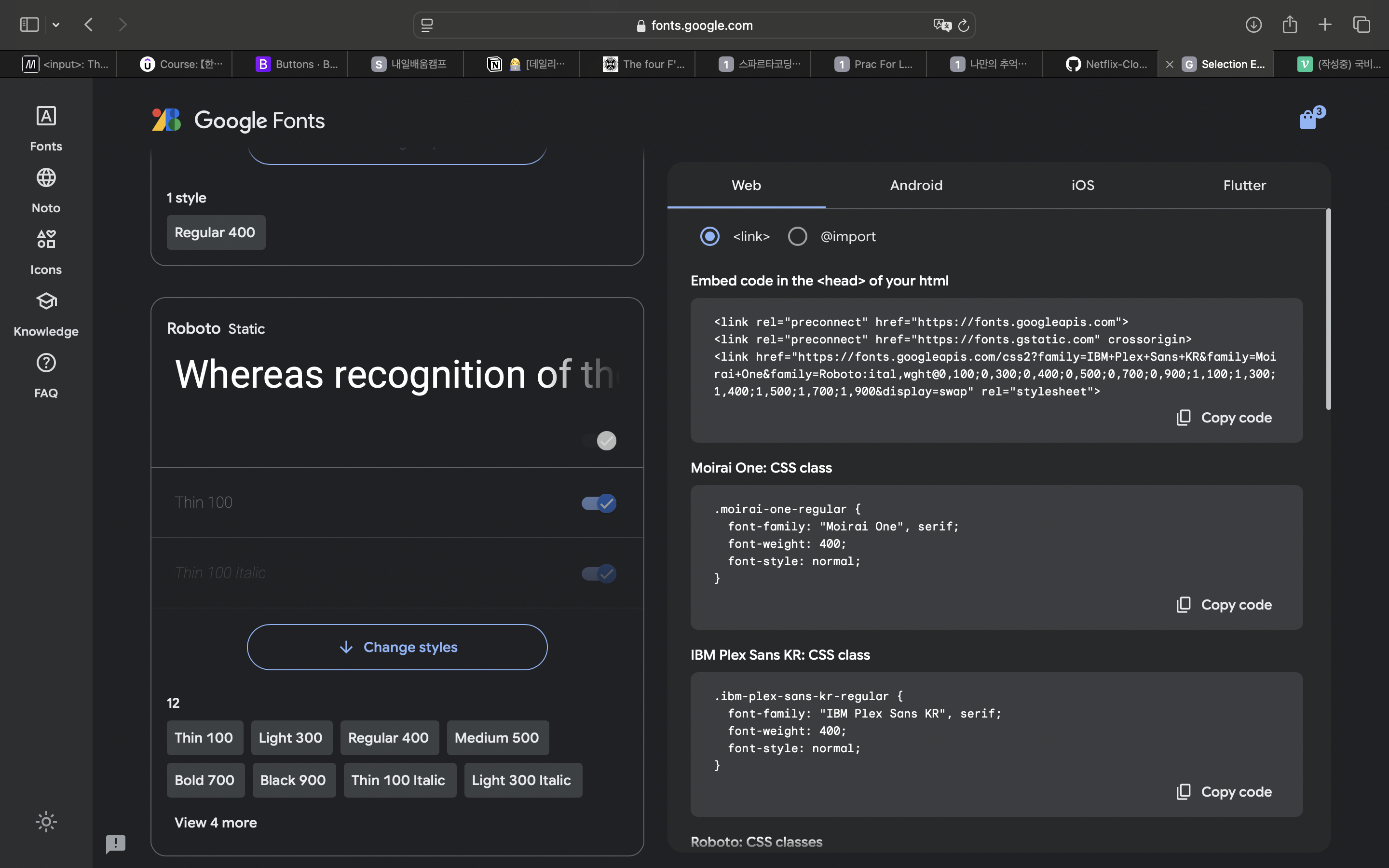The width and height of the screenshot is (1389, 868).
Task: Copy the embed link code
Action: point(1224,418)
